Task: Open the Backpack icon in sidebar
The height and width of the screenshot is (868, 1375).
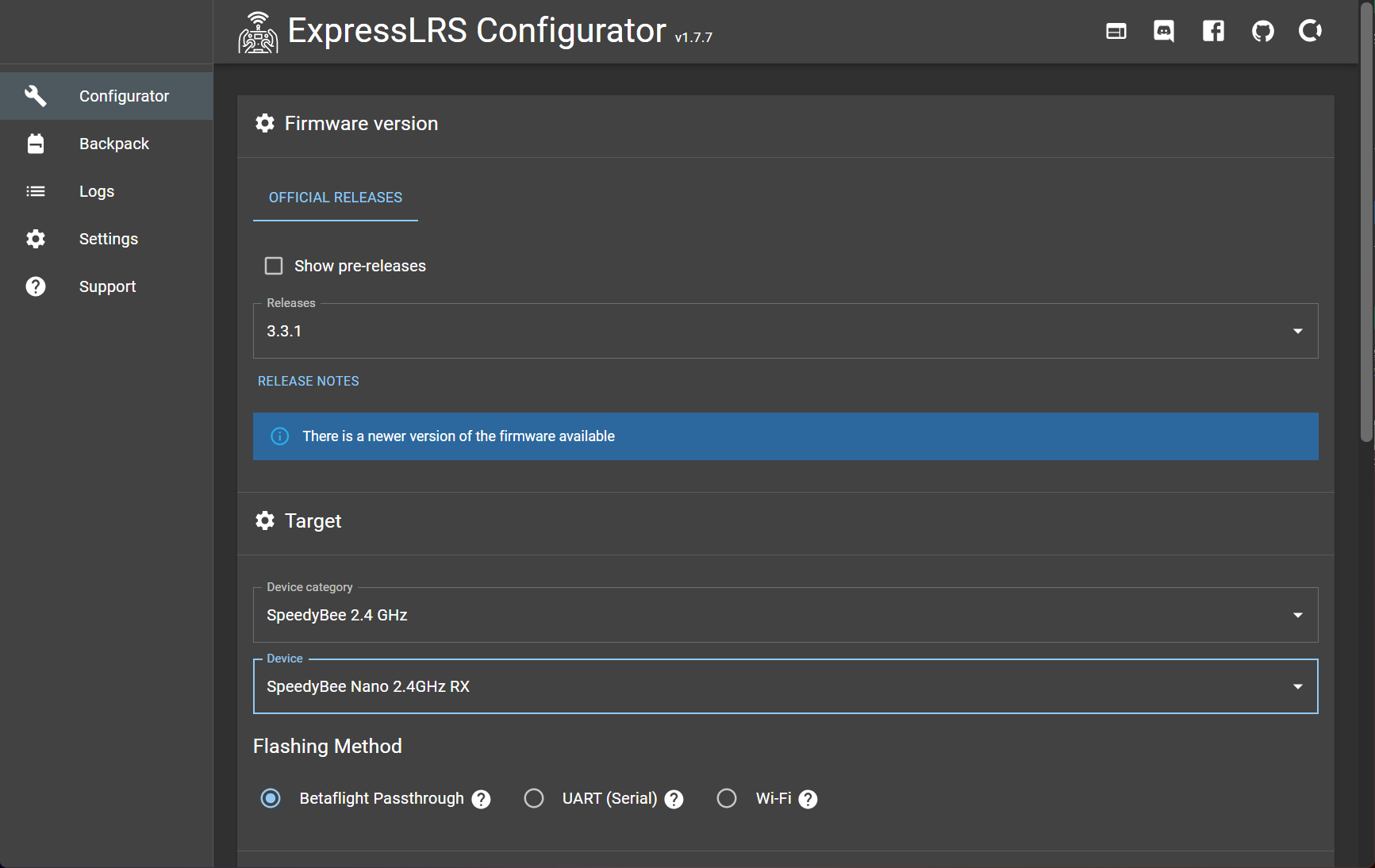Action: click(36, 144)
